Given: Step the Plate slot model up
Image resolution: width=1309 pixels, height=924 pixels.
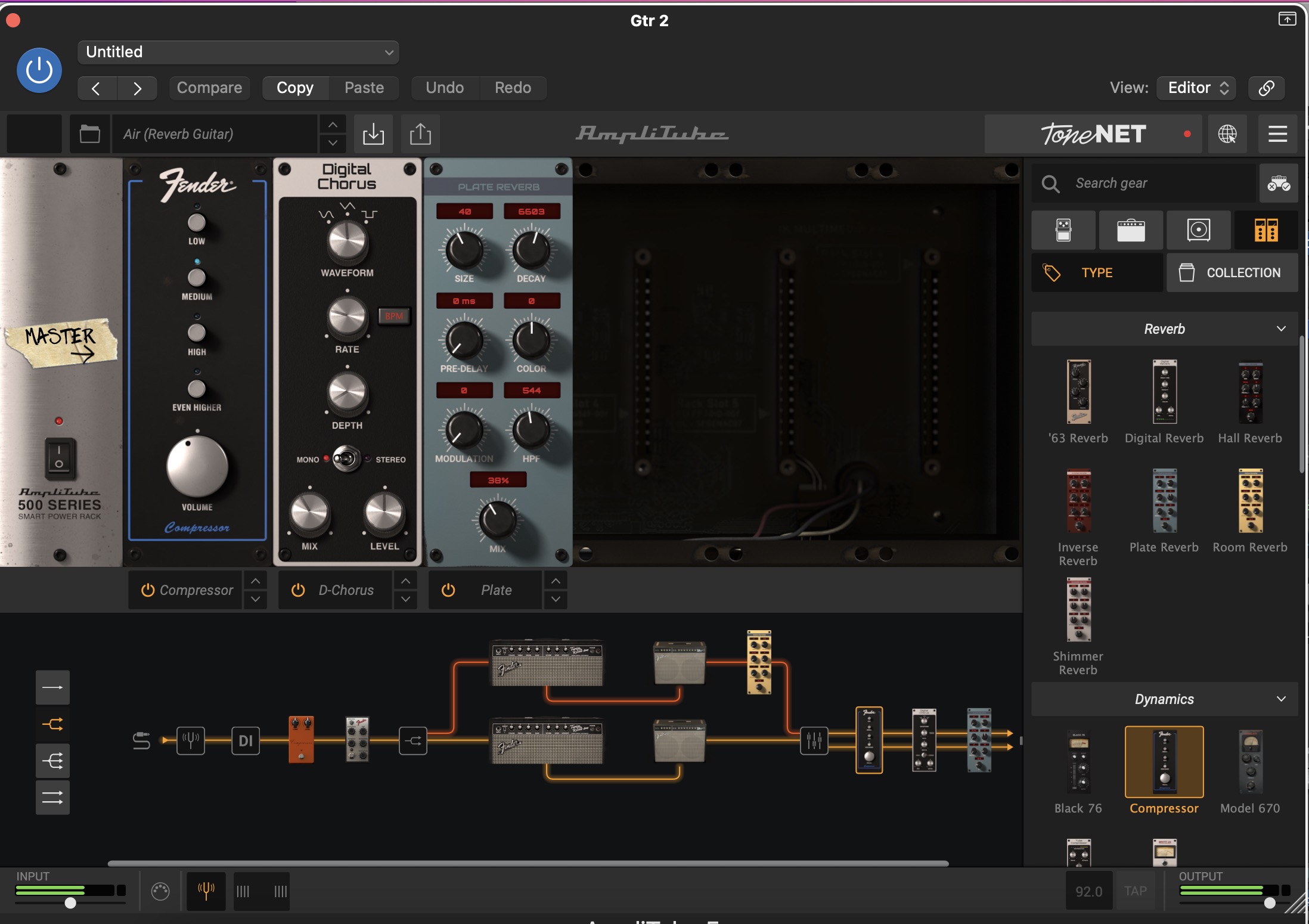Looking at the screenshot, I should (x=556, y=581).
